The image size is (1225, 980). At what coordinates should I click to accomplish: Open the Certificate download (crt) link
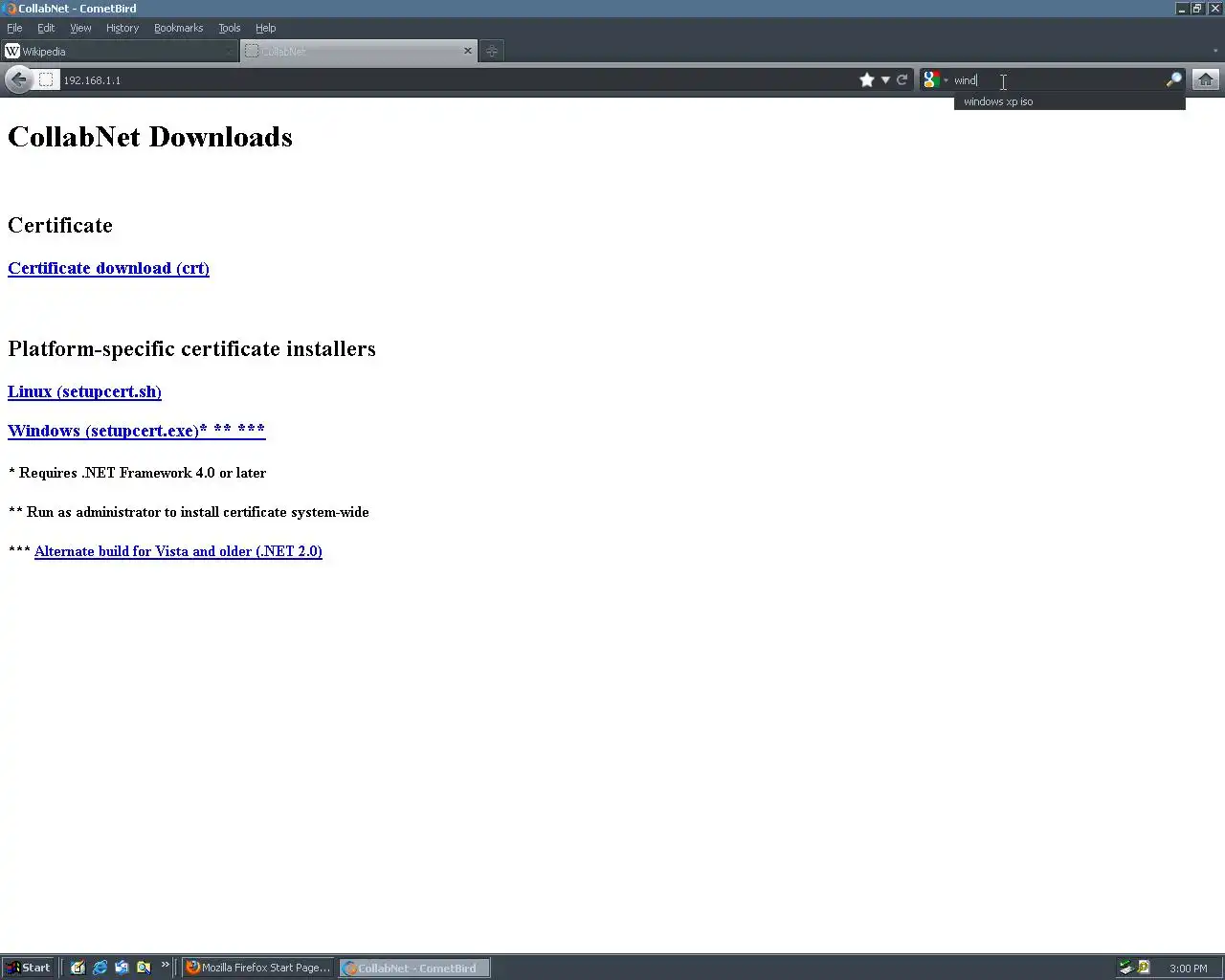pos(108,268)
